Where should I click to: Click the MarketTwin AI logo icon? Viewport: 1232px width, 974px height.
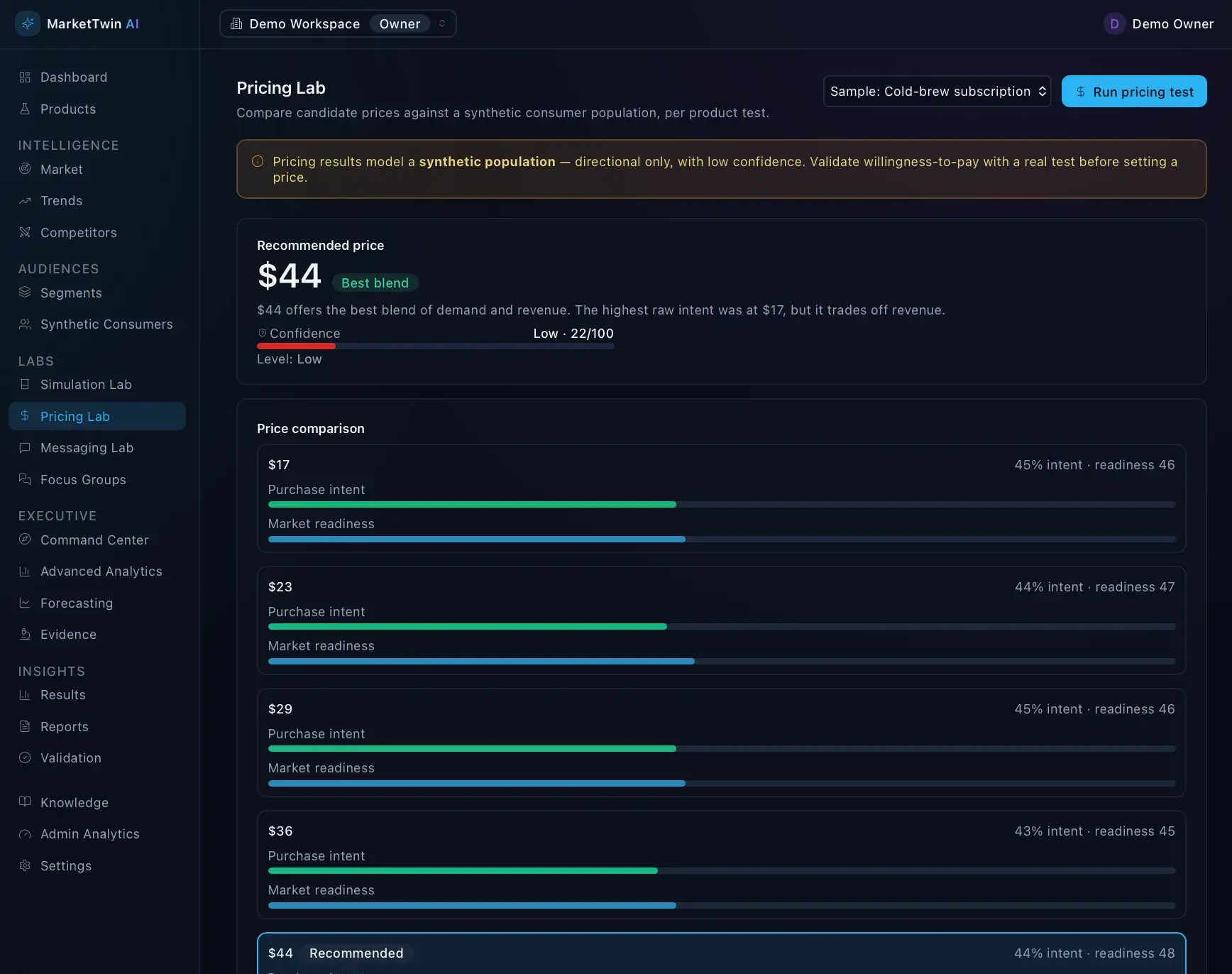pos(28,23)
